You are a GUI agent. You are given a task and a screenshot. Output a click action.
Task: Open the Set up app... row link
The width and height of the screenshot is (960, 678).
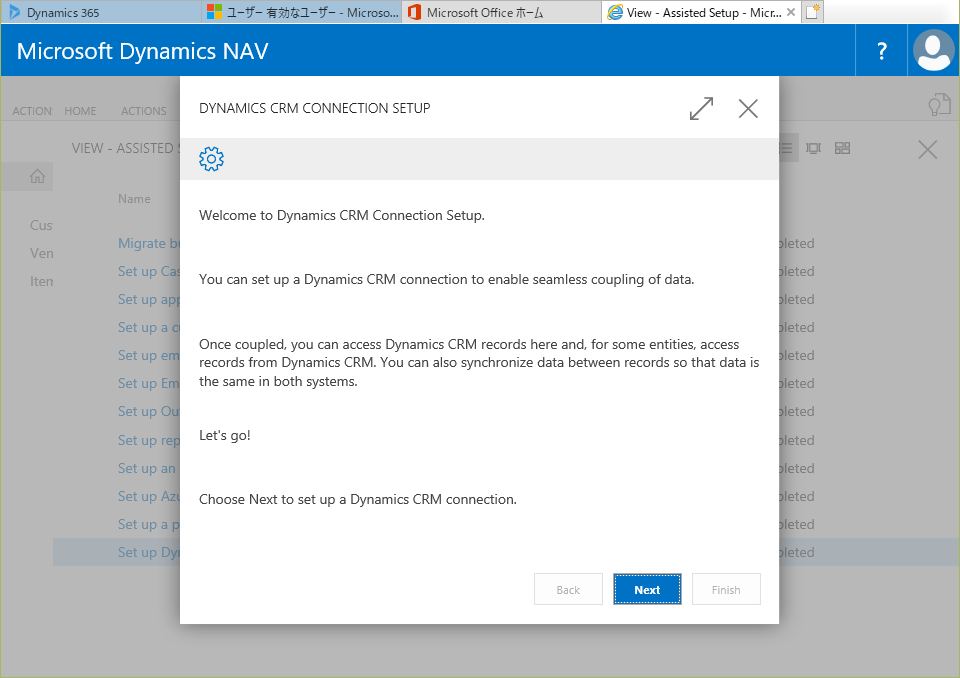pos(149,299)
